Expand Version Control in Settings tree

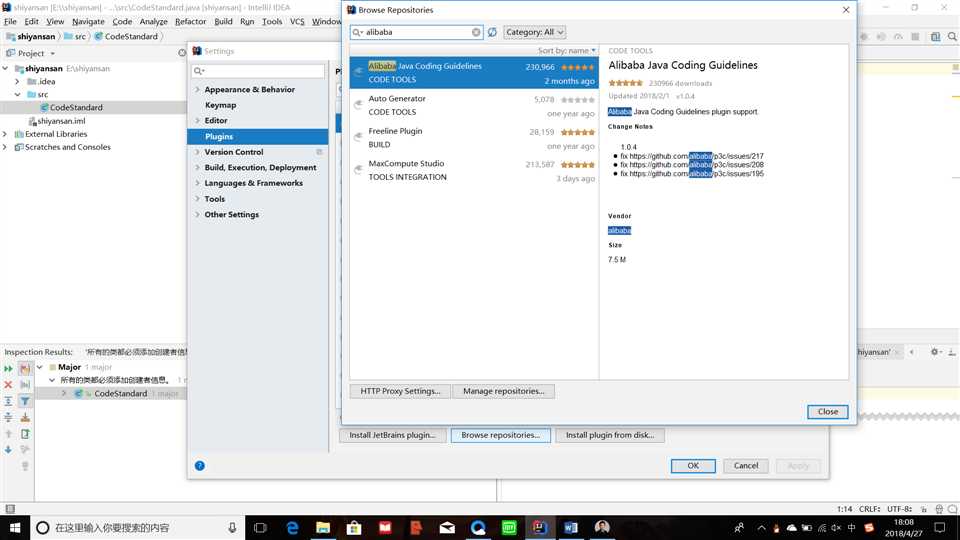coord(198,152)
